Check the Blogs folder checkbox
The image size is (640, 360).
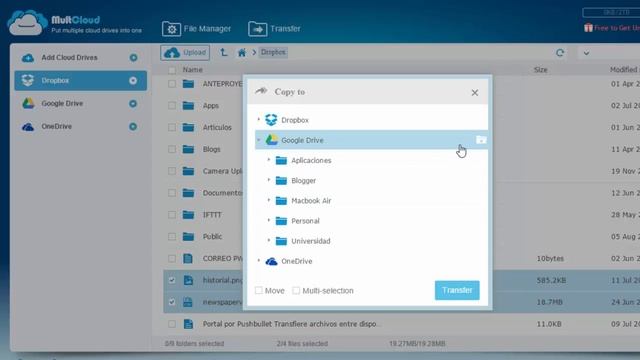pyautogui.click(x=172, y=149)
